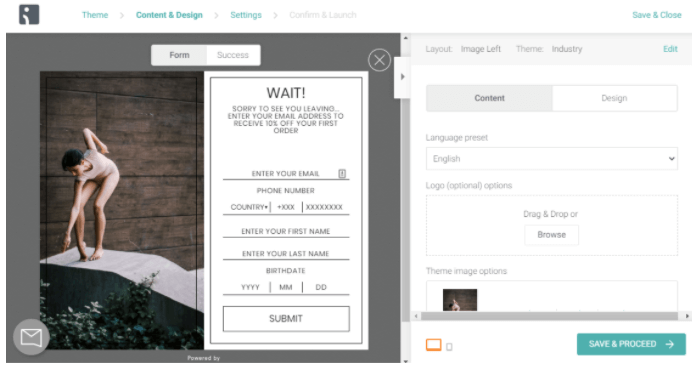Click the Browse logo button
Screen dimensions: 693x368
click(x=552, y=235)
